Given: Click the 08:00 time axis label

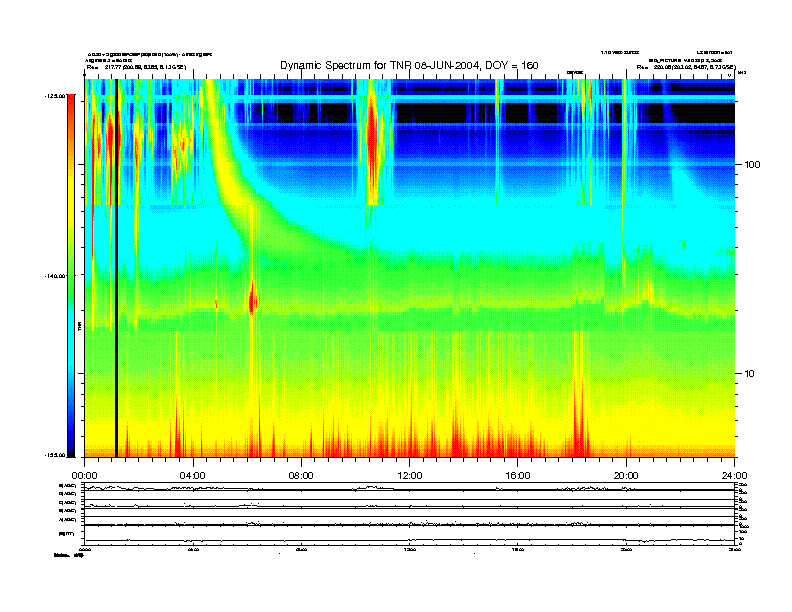Looking at the screenshot, I should click(301, 476).
